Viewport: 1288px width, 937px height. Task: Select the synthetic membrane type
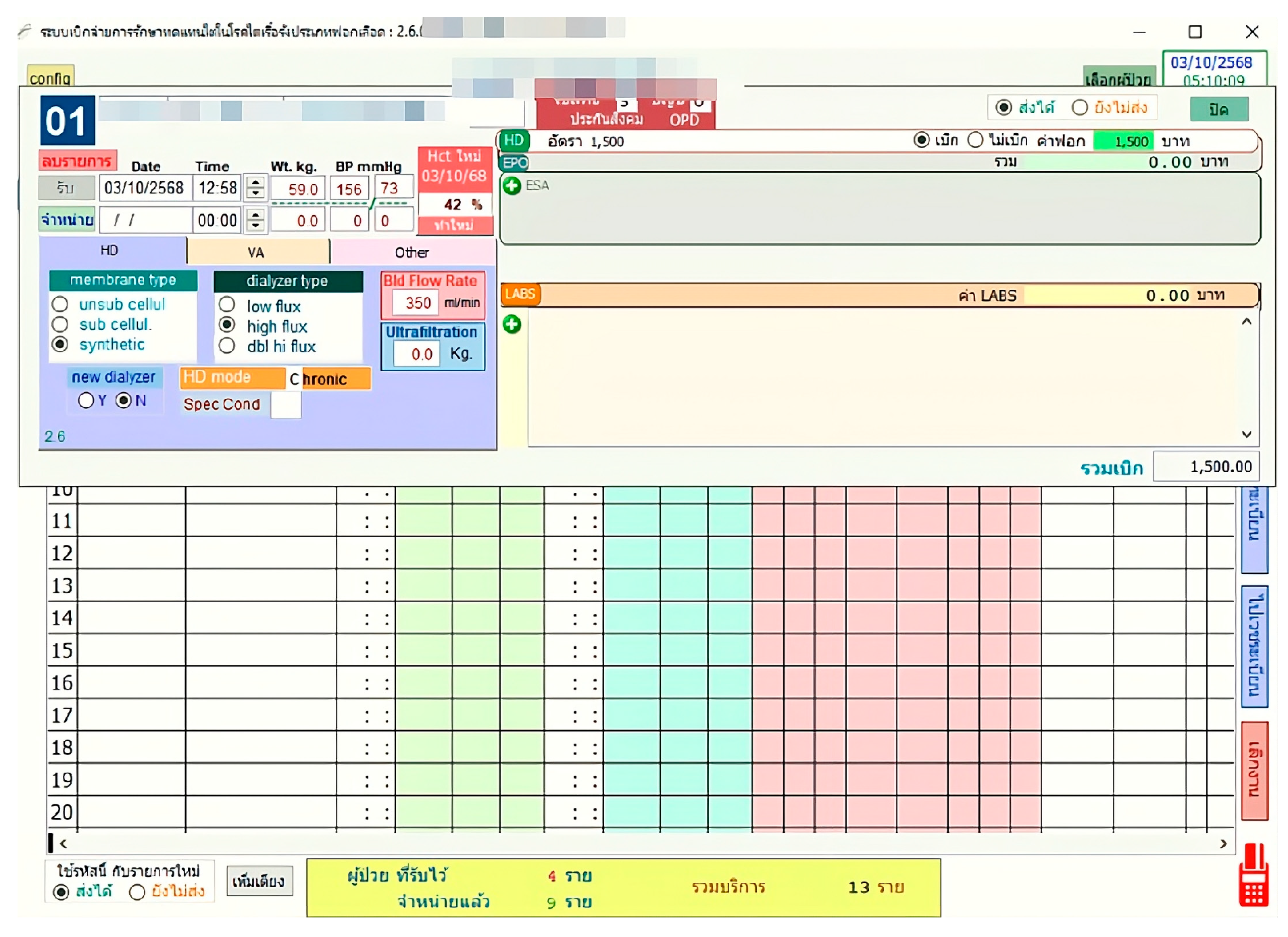point(60,345)
